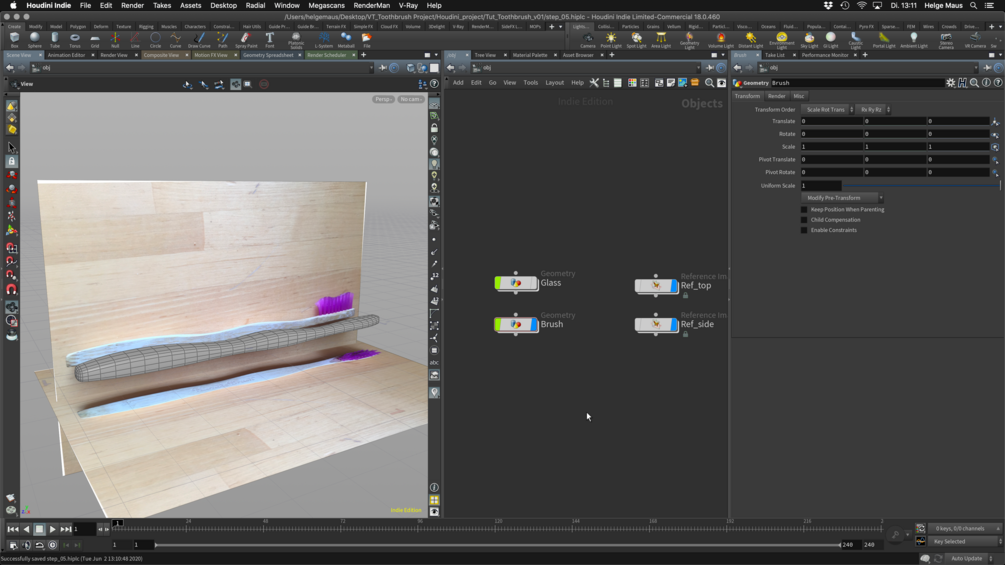The height and width of the screenshot is (565, 1005).
Task: Select the Brush geometry node
Action: pos(516,324)
